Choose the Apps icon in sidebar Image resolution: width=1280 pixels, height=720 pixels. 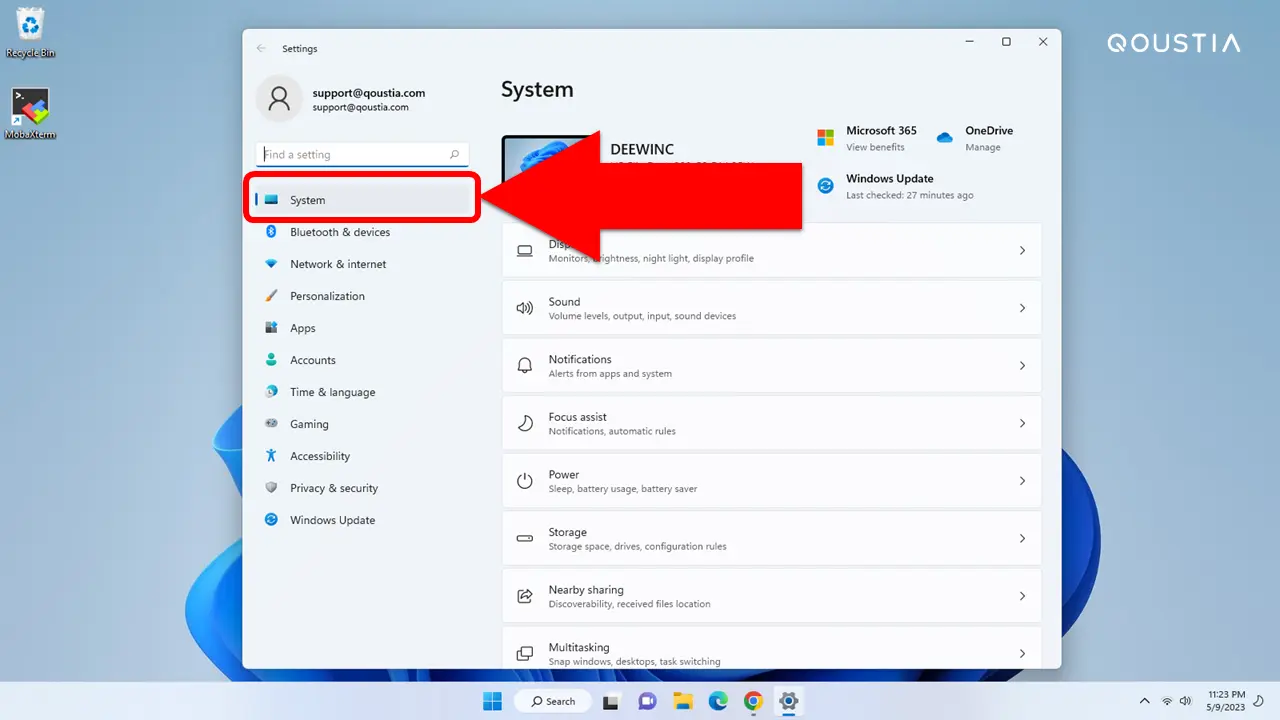271,328
